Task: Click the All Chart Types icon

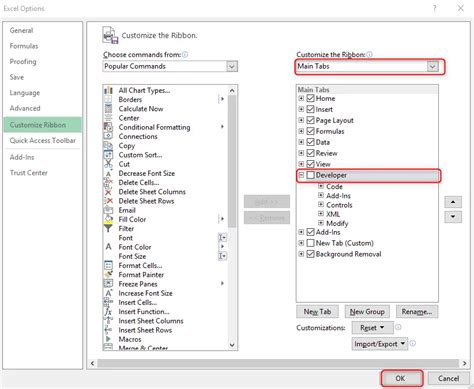Action: [x=108, y=90]
